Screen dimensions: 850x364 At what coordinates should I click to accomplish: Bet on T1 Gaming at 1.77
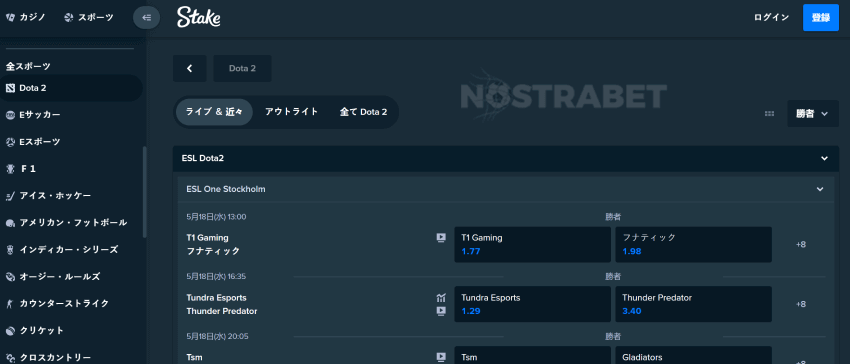pos(532,245)
